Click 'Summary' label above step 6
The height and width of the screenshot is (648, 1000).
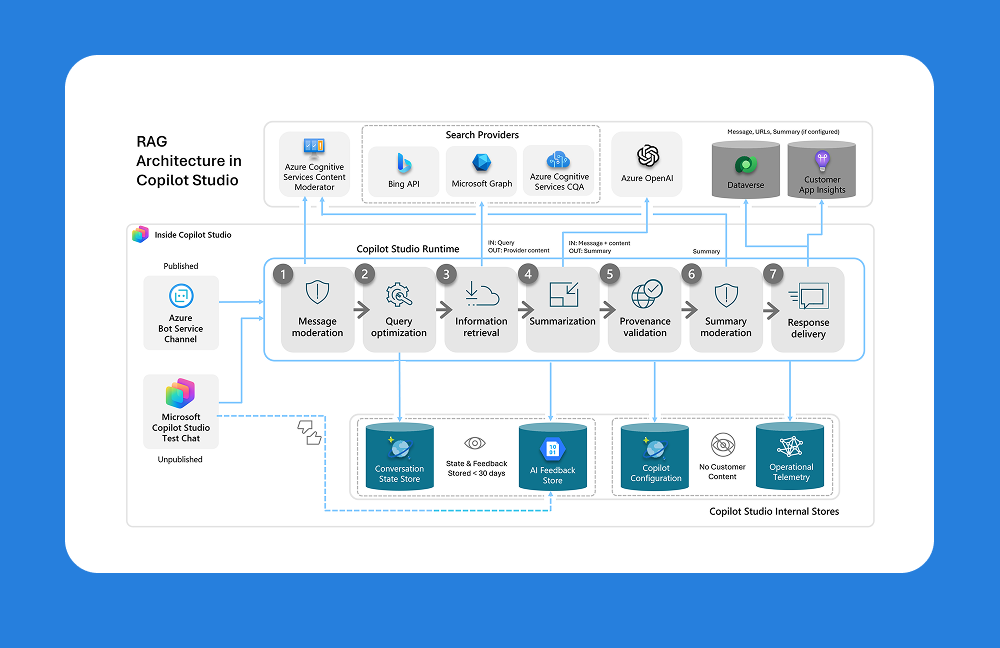[x=706, y=251]
